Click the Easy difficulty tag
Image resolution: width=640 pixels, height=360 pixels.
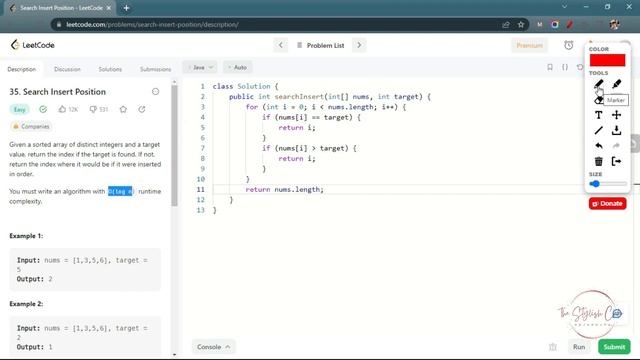[20, 109]
